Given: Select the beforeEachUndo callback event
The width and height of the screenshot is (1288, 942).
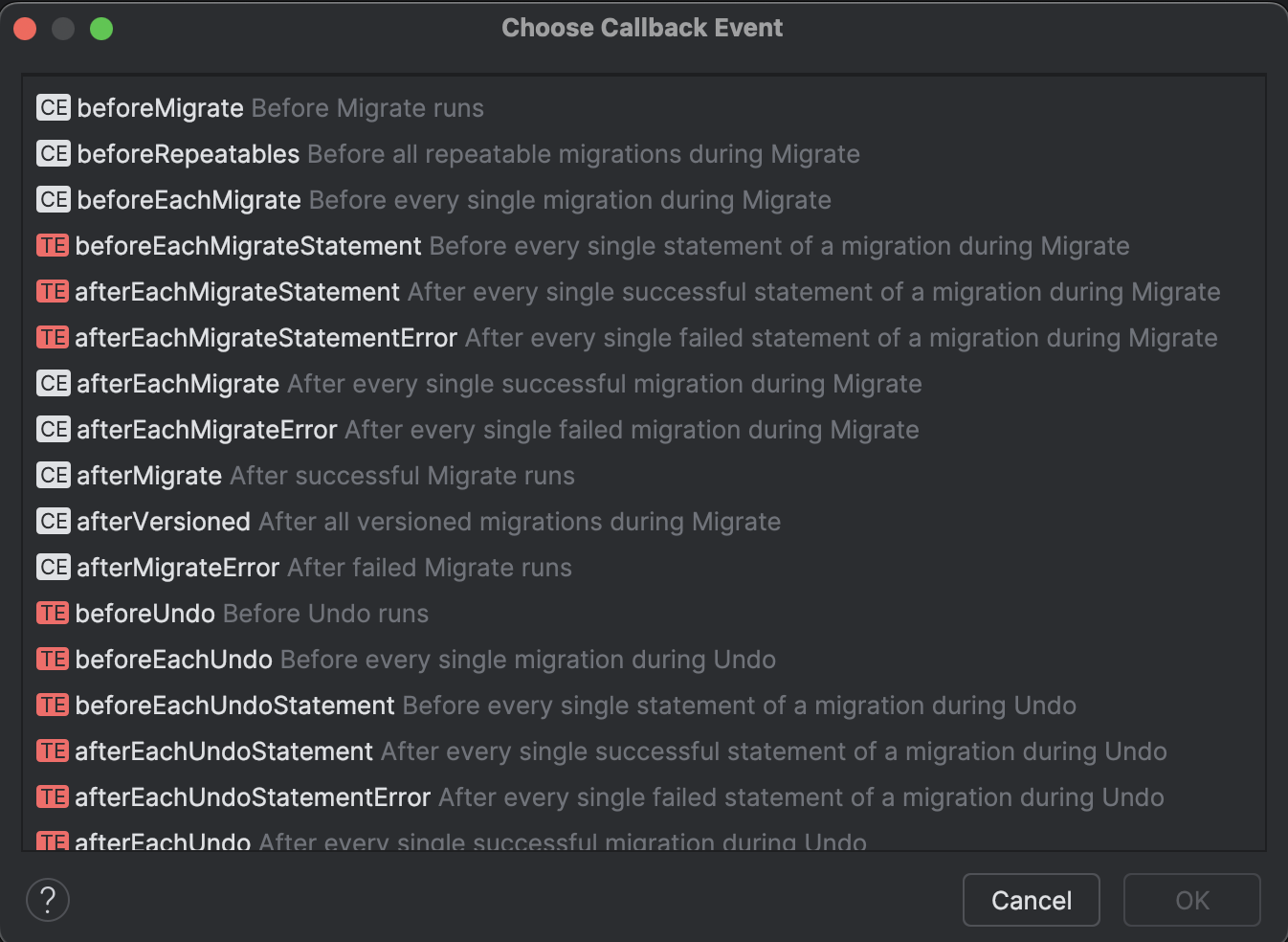Looking at the screenshot, I should coord(172,659).
